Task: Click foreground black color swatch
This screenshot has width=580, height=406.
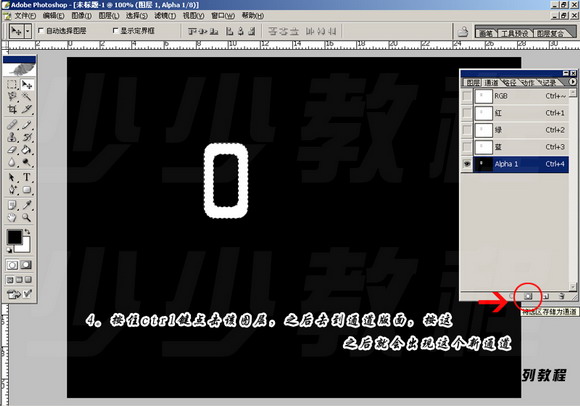Action: [14, 237]
